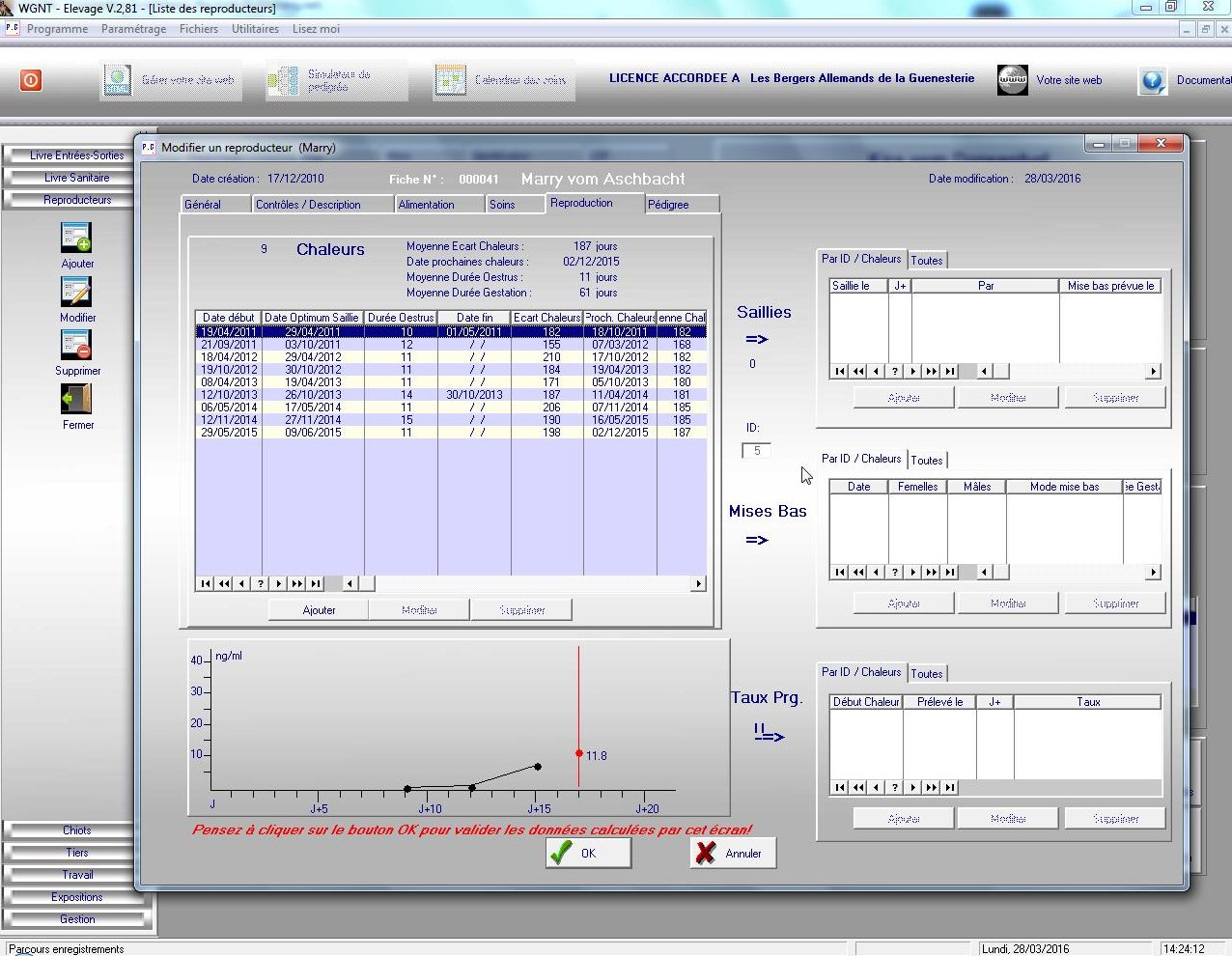Open the Utilitaires menu
Screen dimensions: 1232x956
[255, 29]
